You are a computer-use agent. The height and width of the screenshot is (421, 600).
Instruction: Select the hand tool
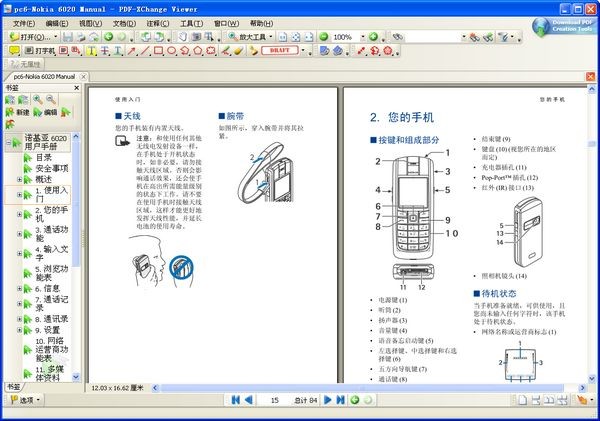[183, 37]
